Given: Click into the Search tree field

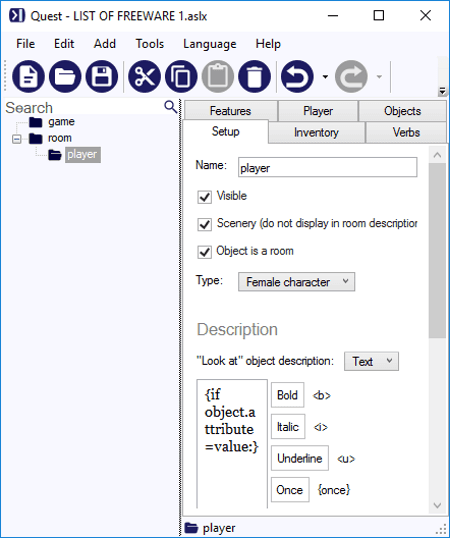Looking at the screenshot, I should pos(84,107).
